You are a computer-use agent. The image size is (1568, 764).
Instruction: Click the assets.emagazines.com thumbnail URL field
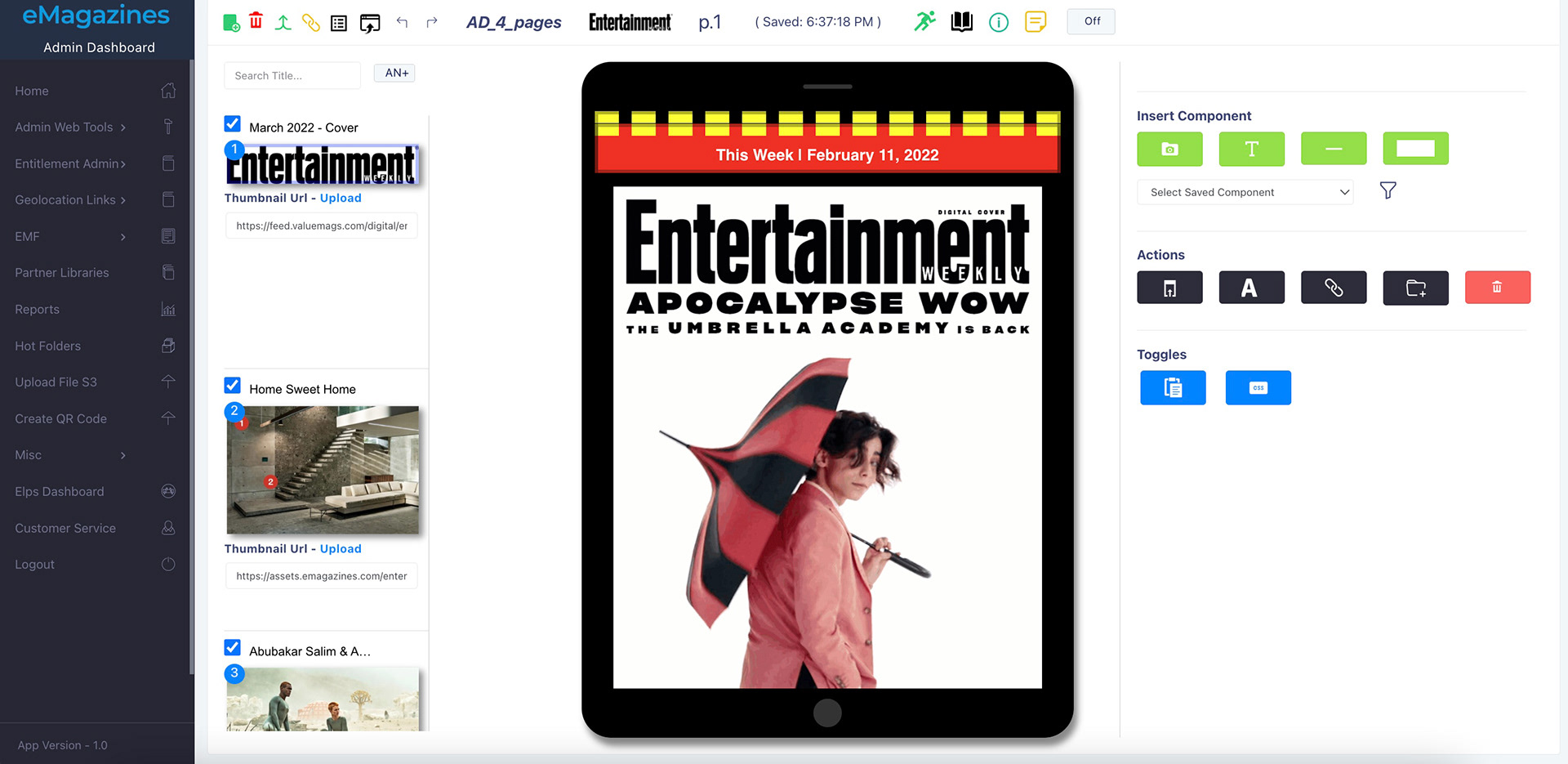(x=322, y=576)
